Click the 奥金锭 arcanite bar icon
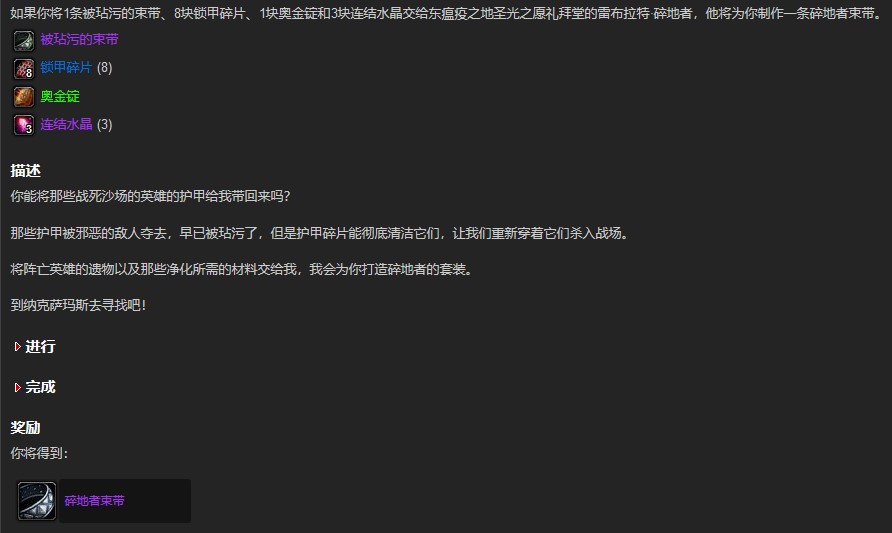892x533 pixels. click(x=24, y=97)
